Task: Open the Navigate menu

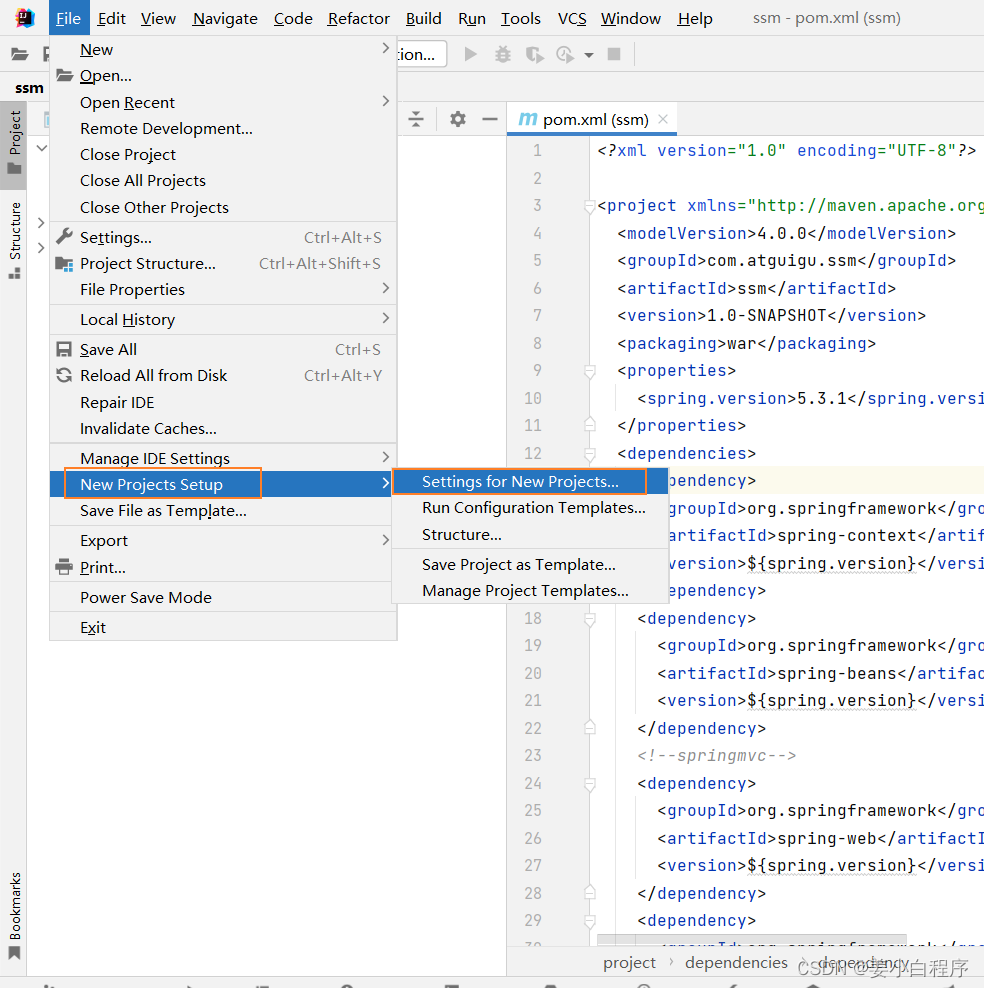Action: click(225, 18)
